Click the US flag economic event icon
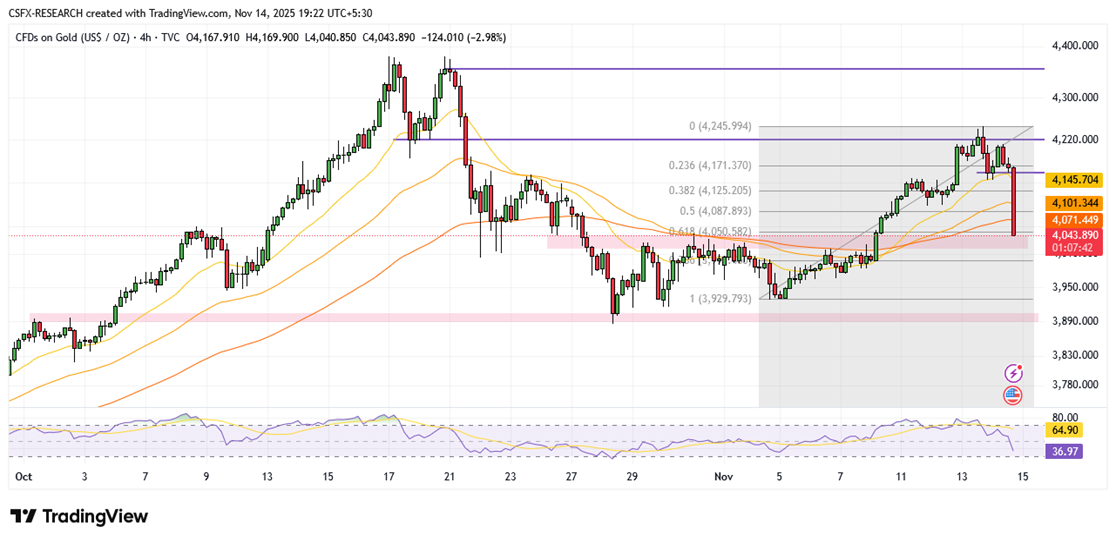The height and width of the screenshot is (543, 1116). (1012, 394)
